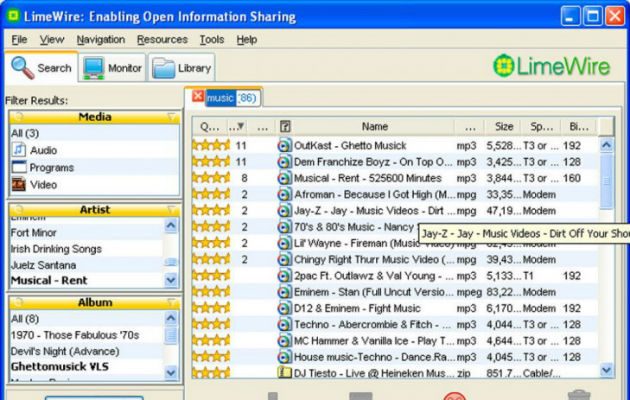Open the Navigation menu

click(x=100, y=39)
